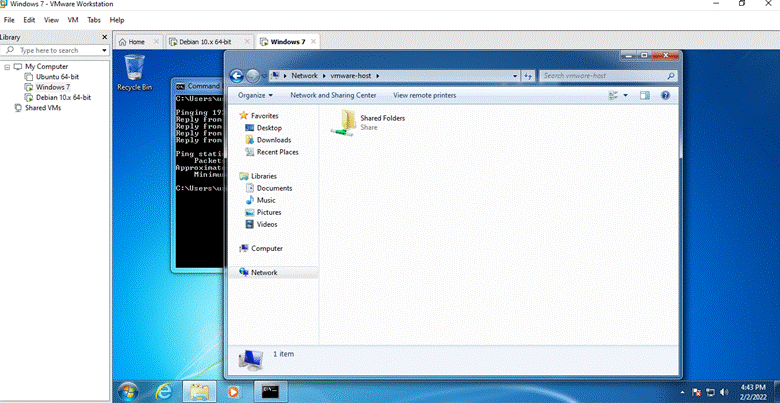The width and height of the screenshot is (780, 403).
Task: Select the Command Prompt taskbar icon
Action: point(271,392)
